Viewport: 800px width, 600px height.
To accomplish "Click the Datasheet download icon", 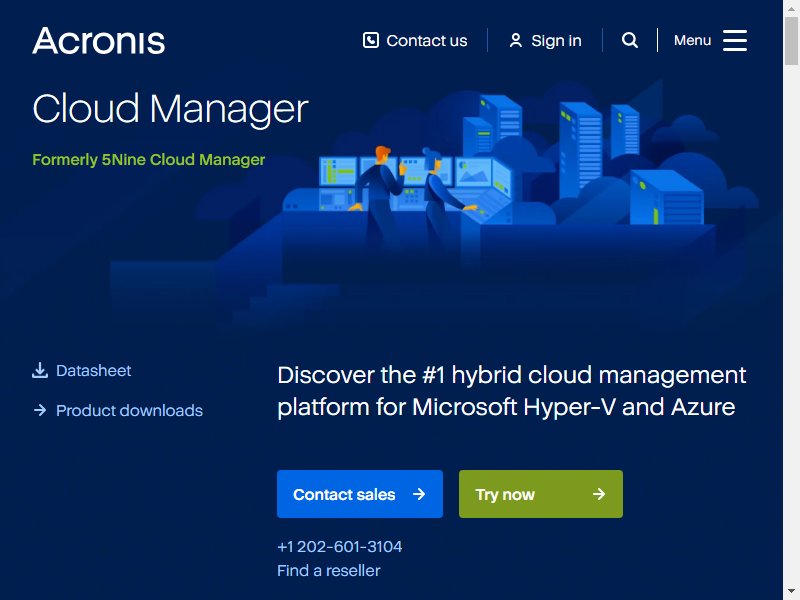I will pos(40,370).
